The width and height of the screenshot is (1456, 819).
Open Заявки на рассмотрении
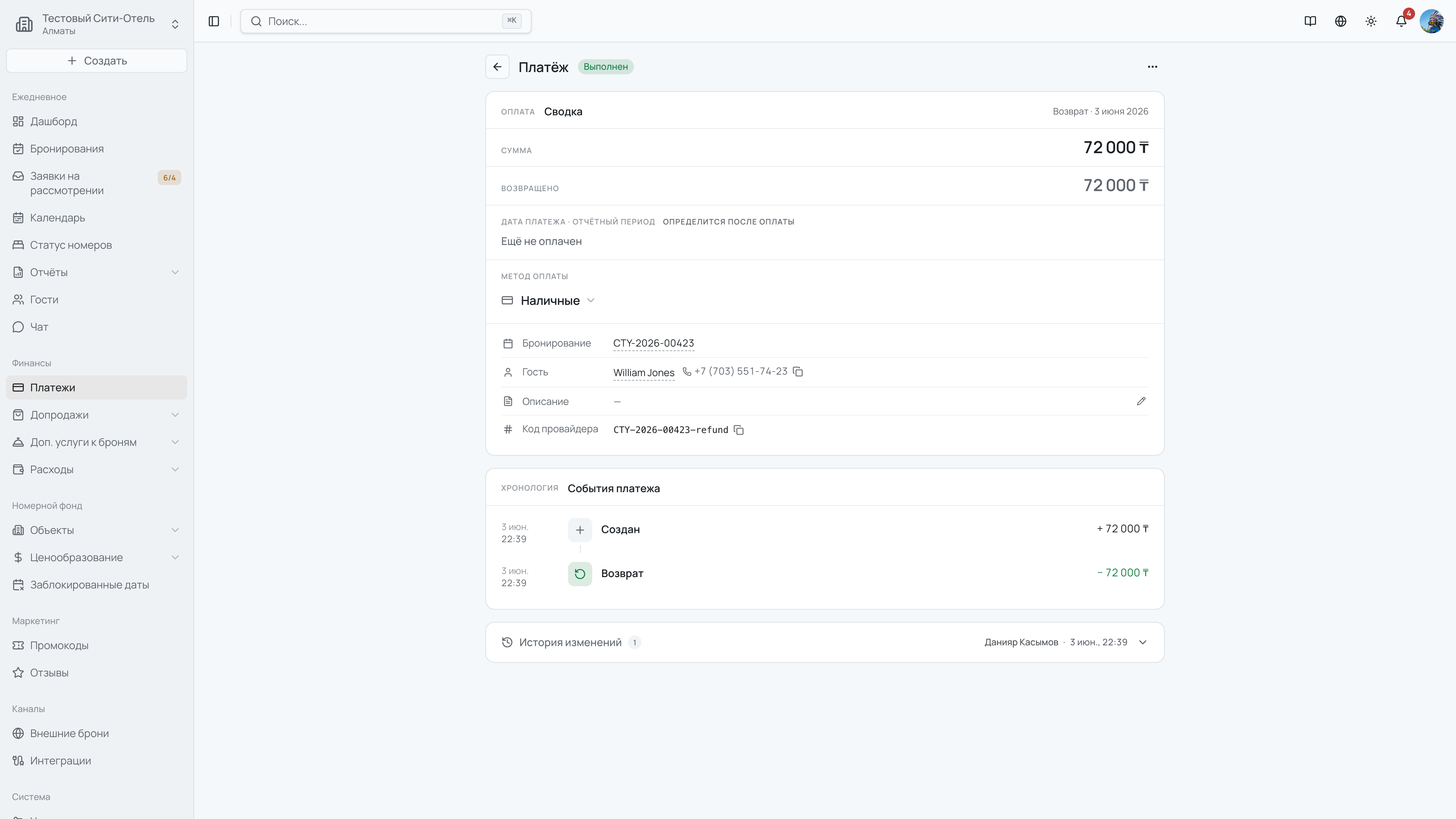(97, 183)
